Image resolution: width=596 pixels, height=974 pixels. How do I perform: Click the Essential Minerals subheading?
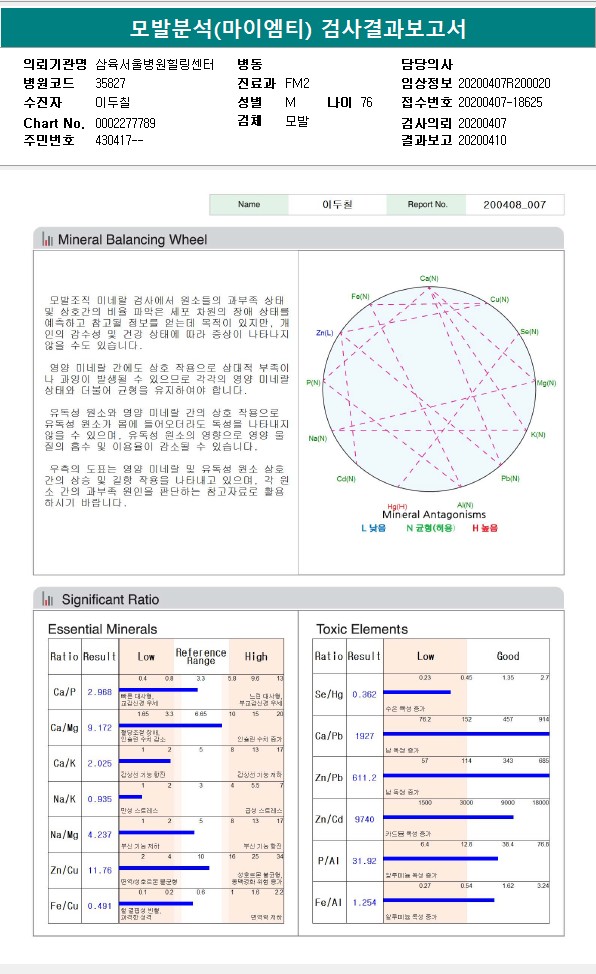pos(103,629)
